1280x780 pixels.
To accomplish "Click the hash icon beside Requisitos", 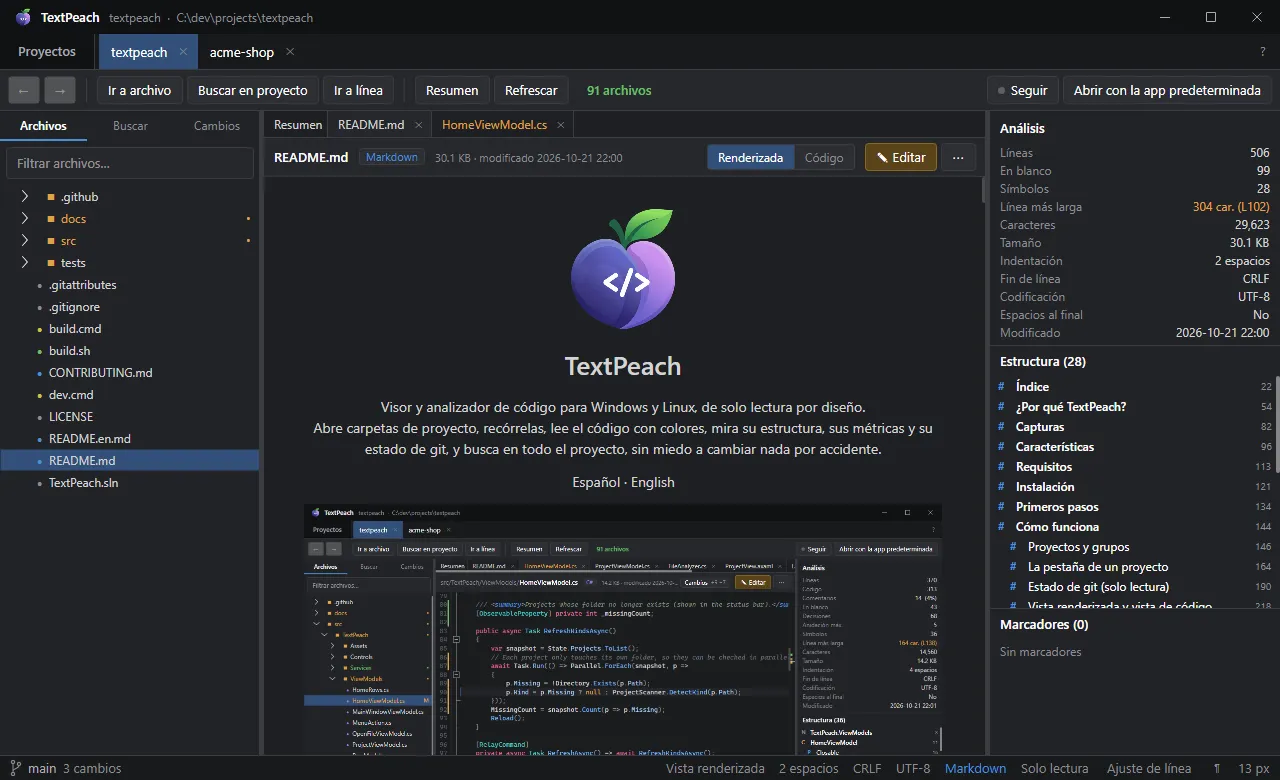I will 1002,467.
